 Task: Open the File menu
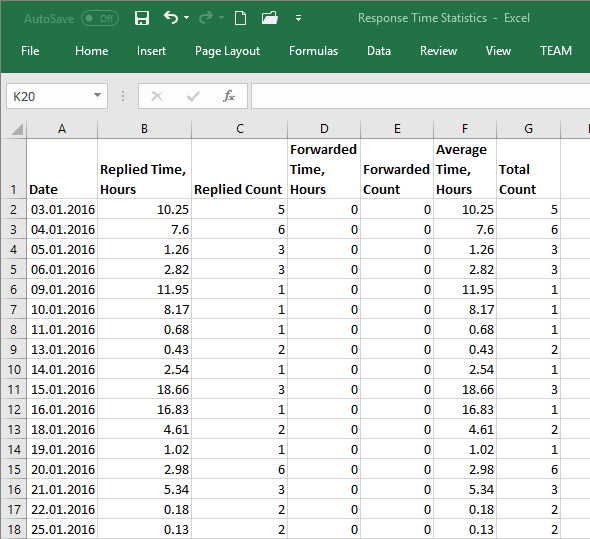(x=30, y=51)
